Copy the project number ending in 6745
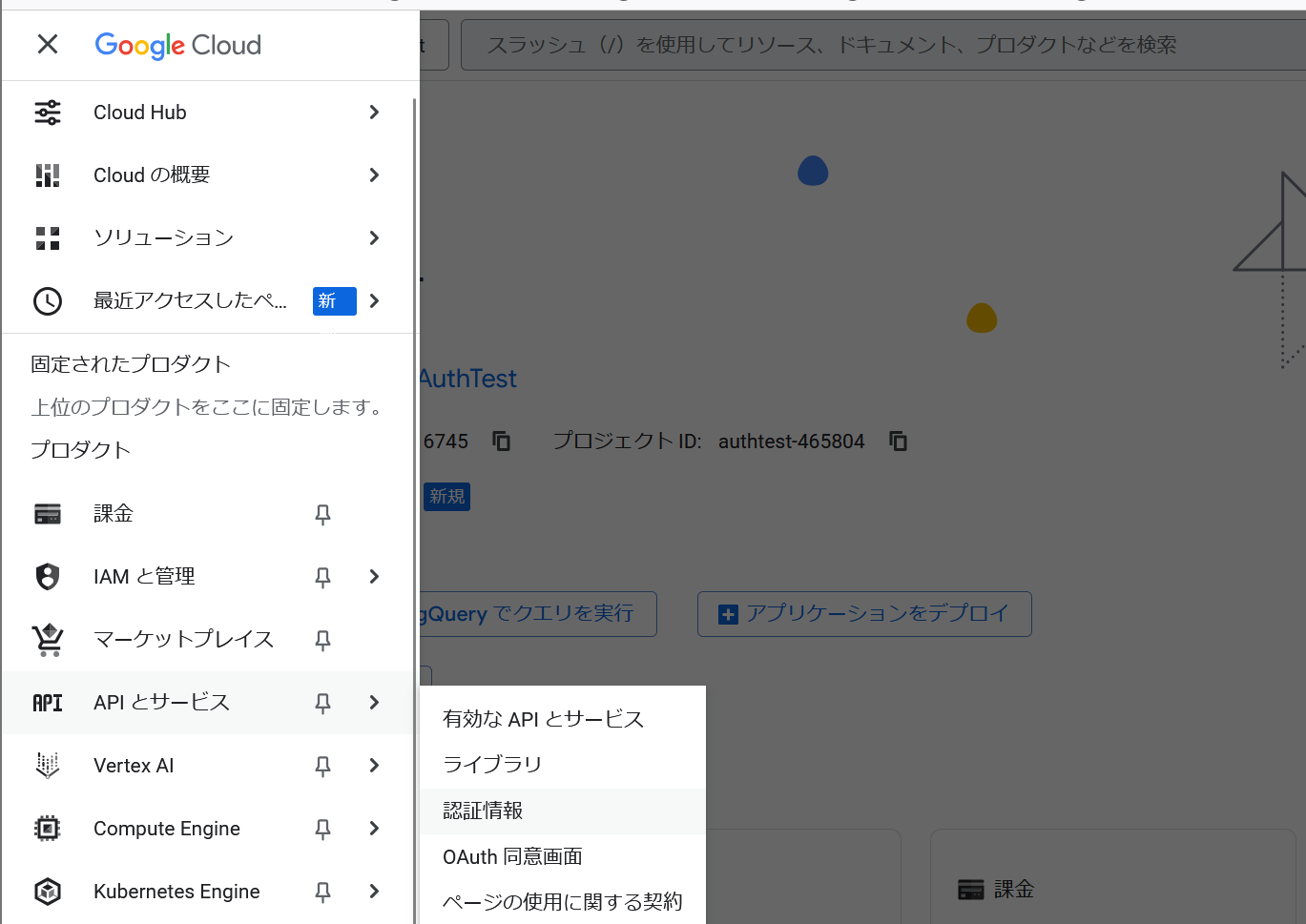Image resolution: width=1306 pixels, height=924 pixels. click(502, 441)
